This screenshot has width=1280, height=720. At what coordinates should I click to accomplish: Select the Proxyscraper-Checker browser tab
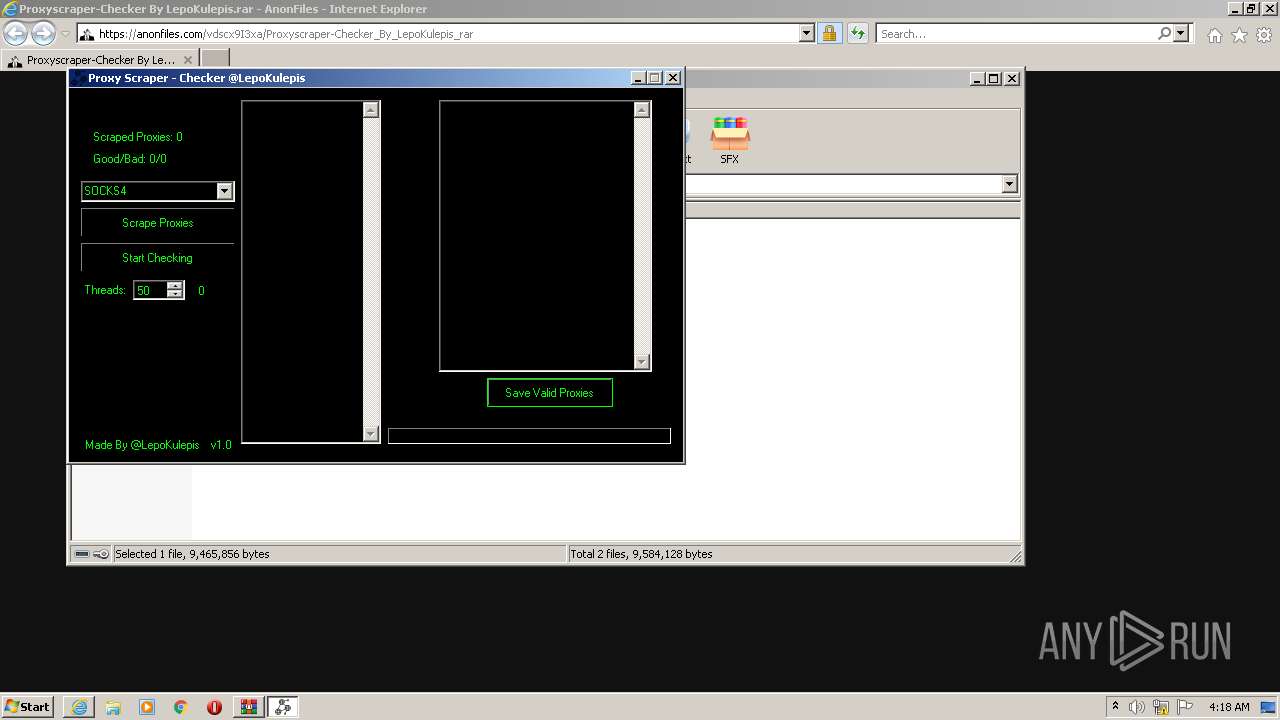pos(100,60)
